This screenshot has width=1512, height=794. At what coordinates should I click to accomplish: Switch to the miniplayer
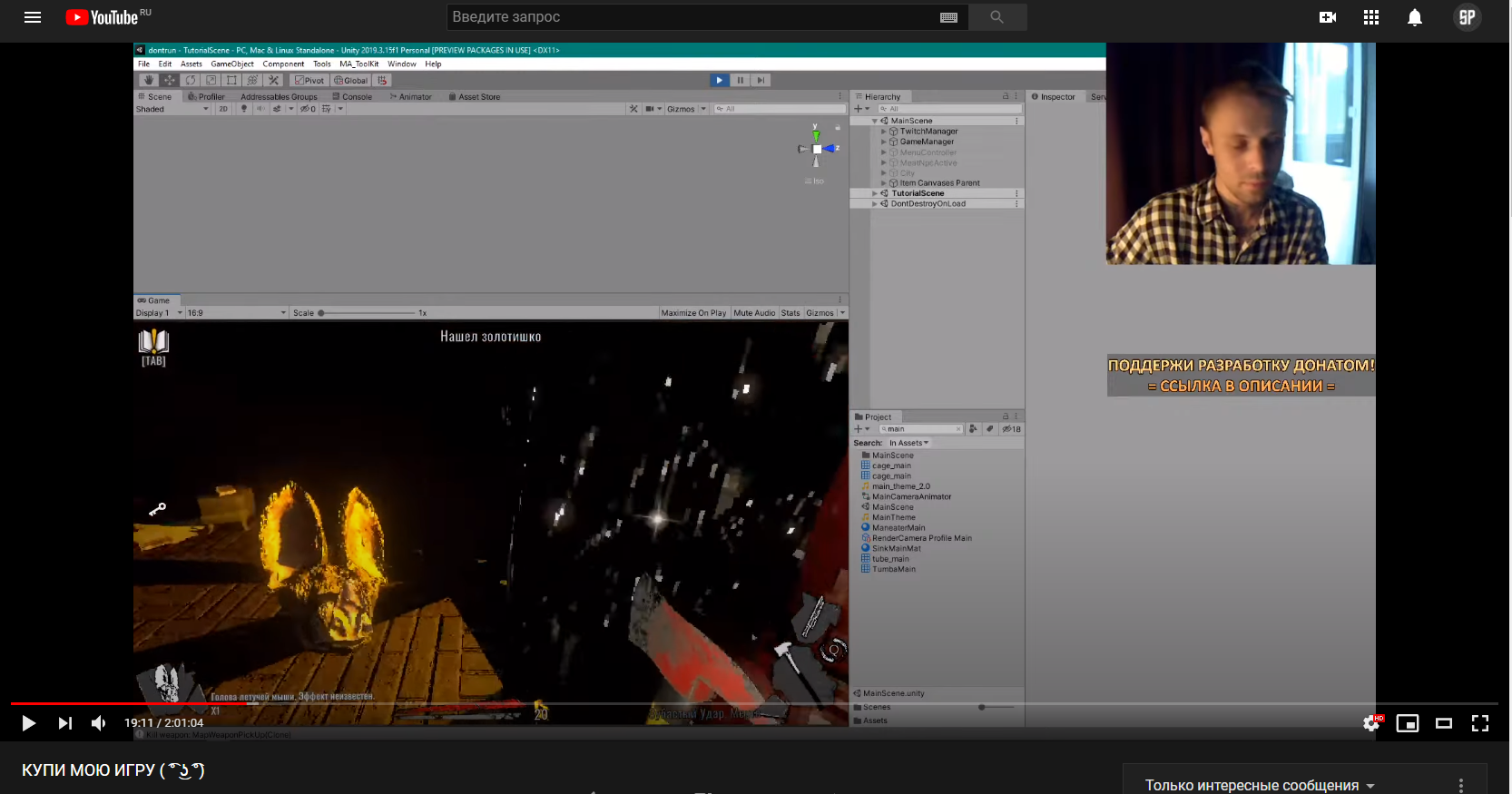tap(1408, 723)
